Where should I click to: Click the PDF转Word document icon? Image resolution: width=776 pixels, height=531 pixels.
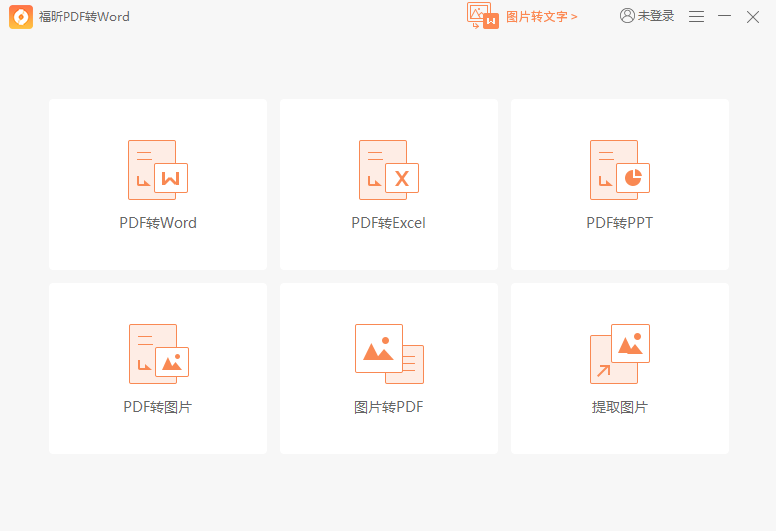tap(157, 170)
